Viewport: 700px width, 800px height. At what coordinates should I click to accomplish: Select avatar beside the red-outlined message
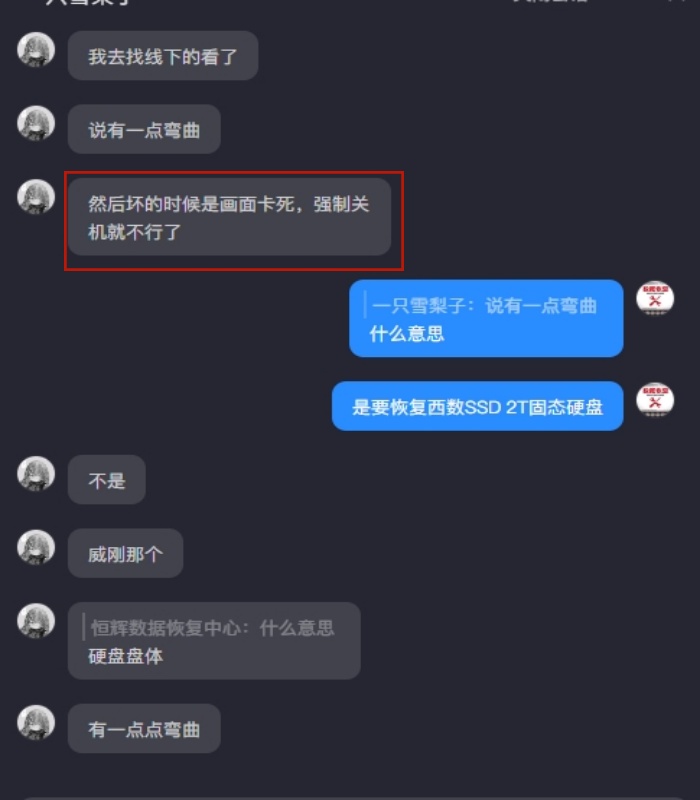tap(36, 197)
